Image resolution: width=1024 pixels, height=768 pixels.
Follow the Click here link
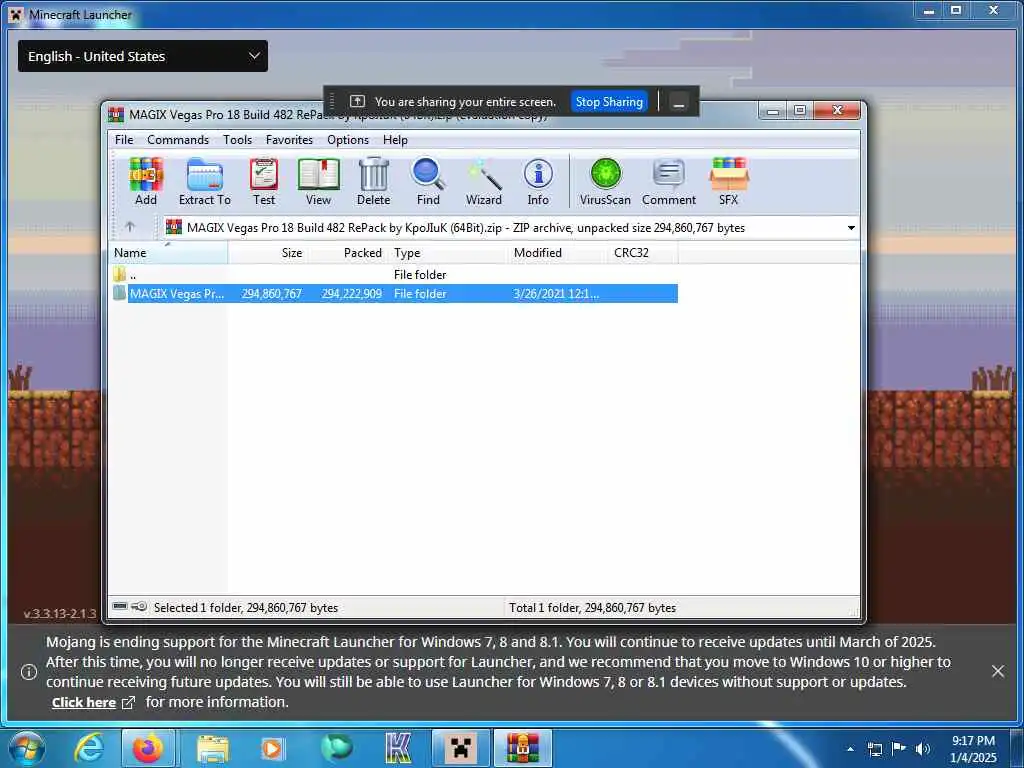point(84,703)
